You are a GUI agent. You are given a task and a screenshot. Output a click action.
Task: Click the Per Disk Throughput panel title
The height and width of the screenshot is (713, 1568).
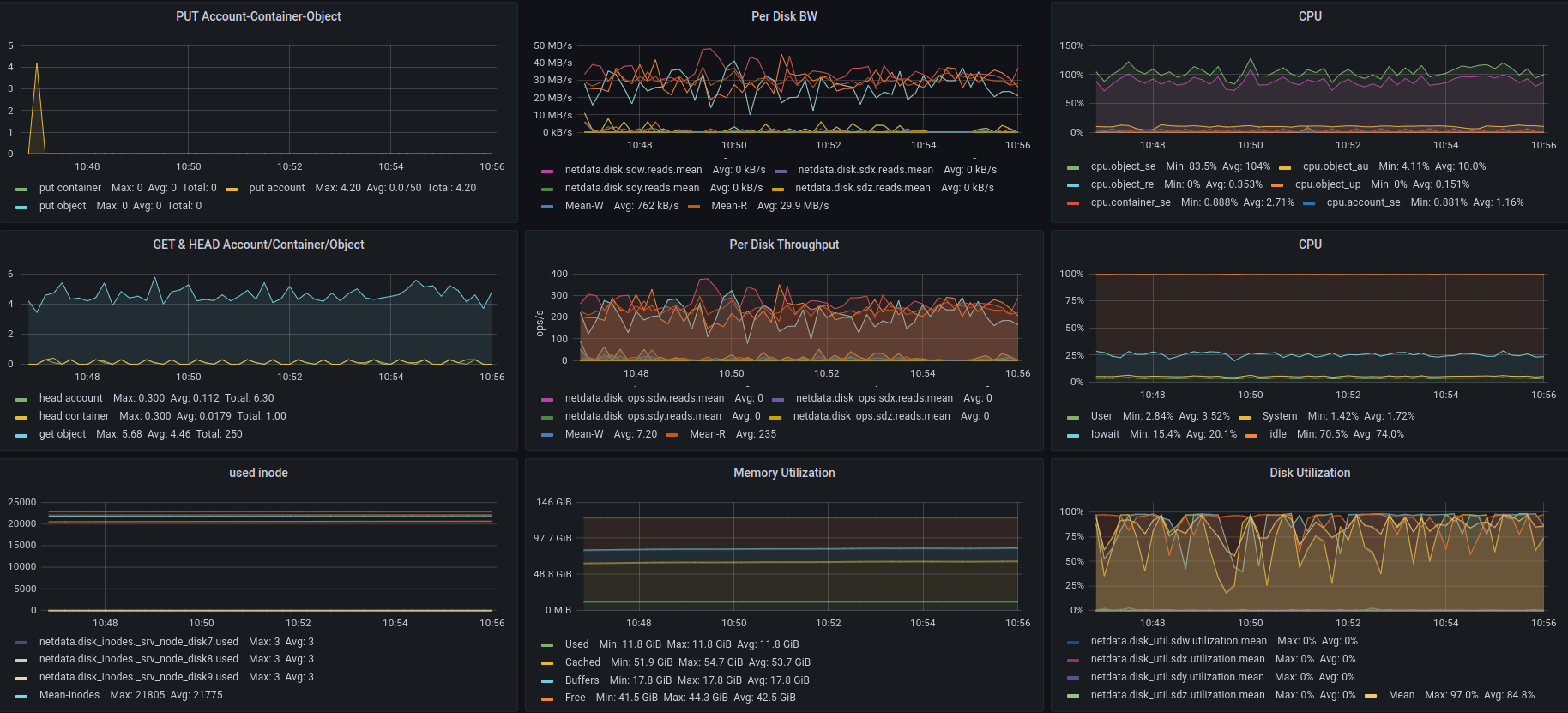click(784, 245)
